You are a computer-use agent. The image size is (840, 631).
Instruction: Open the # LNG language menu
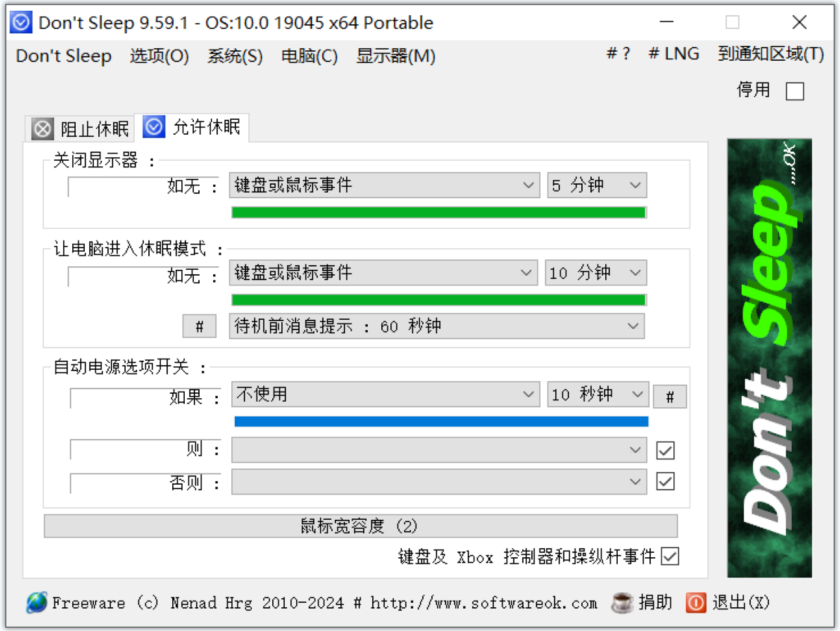point(673,54)
